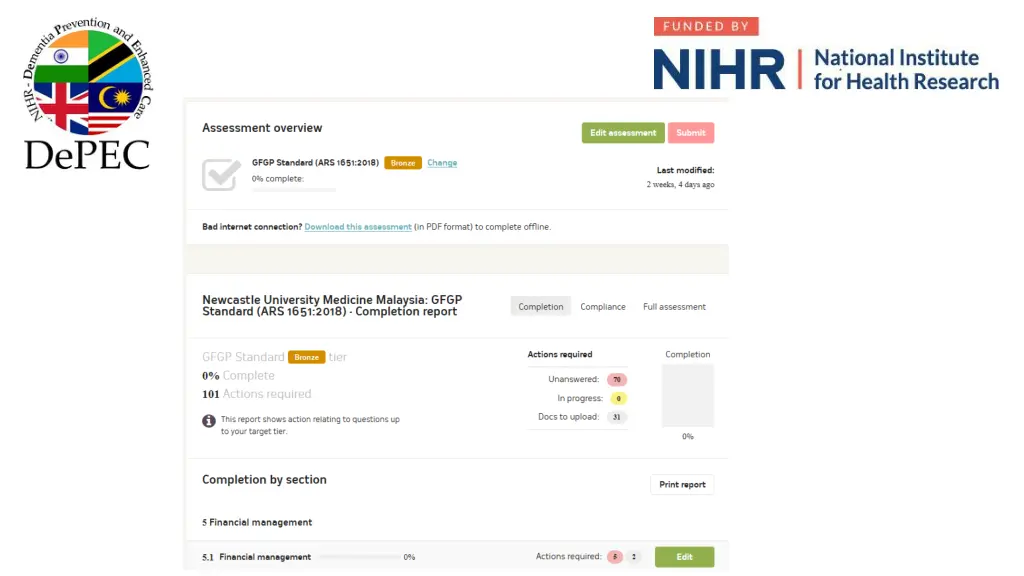This screenshot has height=576, width=1024.
Task: Click the 'Completion by section' heading
Action: coord(264,479)
